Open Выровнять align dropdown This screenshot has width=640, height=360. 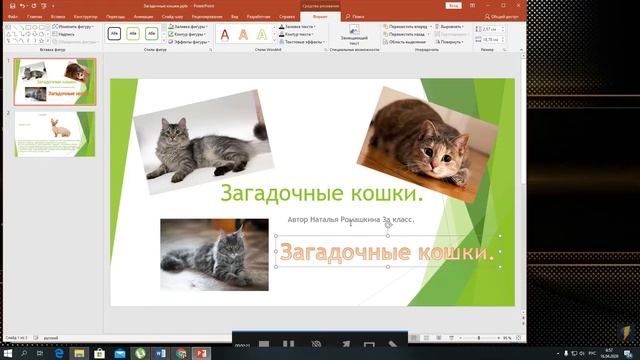[449, 27]
